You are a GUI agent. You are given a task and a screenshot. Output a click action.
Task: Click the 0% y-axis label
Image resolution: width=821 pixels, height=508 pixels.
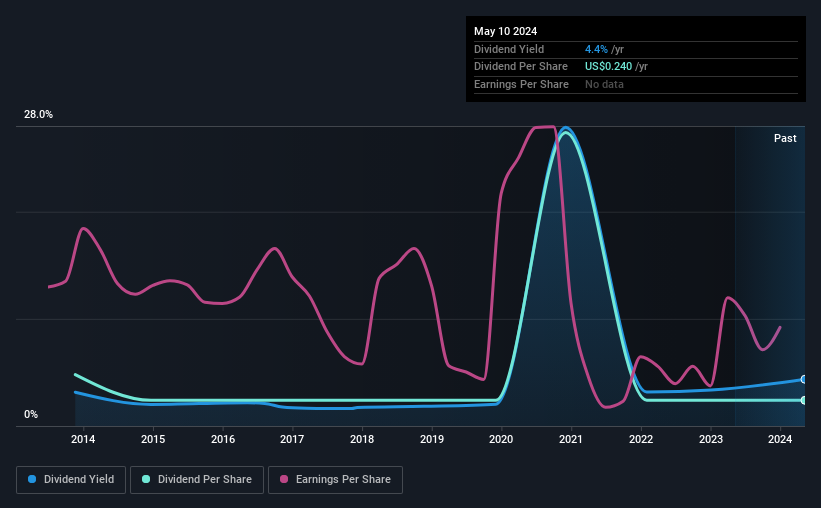pyautogui.click(x=31, y=414)
